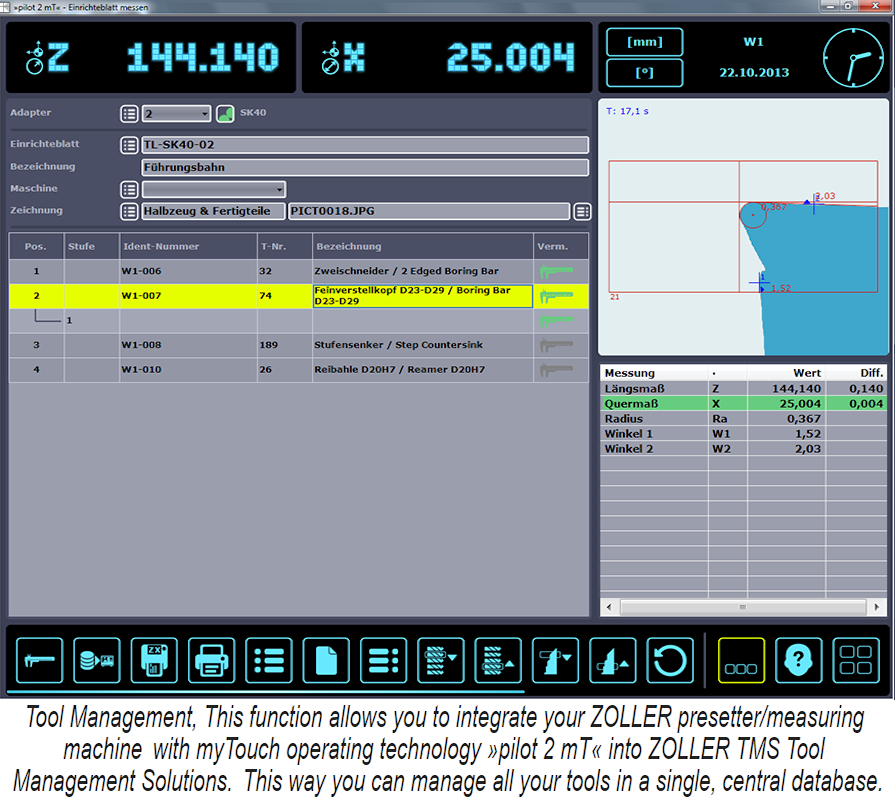Image resolution: width=895 pixels, height=800 pixels.
Task: Select the Zweischneider / 2 Edged Boring Bar row
Action: click(299, 272)
